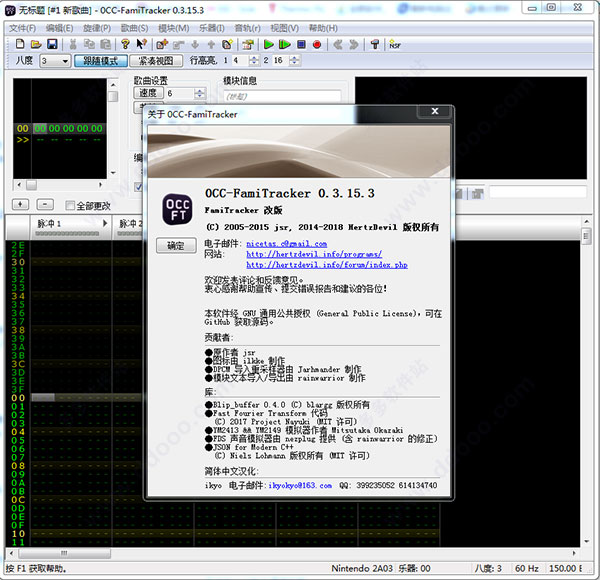Click pattern row number 30

(x=18, y=262)
